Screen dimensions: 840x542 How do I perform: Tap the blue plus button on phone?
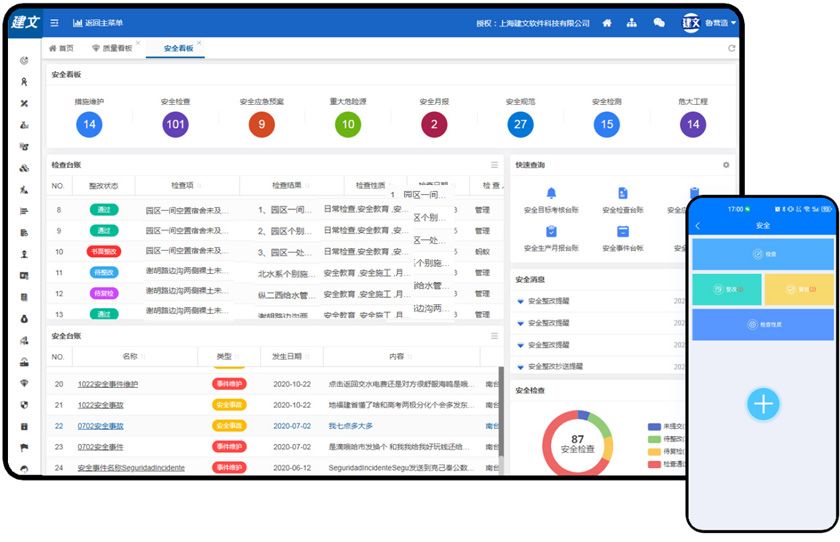pyautogui.click(x=763, y=403)
